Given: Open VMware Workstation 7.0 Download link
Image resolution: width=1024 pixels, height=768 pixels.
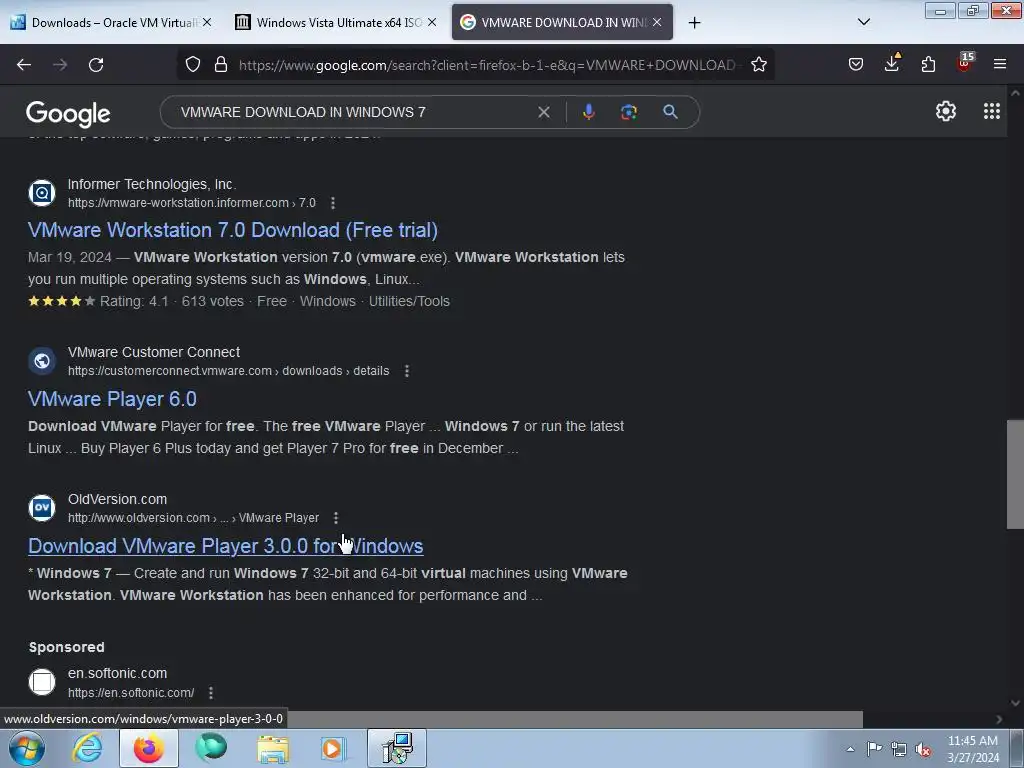Looking at the screenshot, I should (232, 230).
